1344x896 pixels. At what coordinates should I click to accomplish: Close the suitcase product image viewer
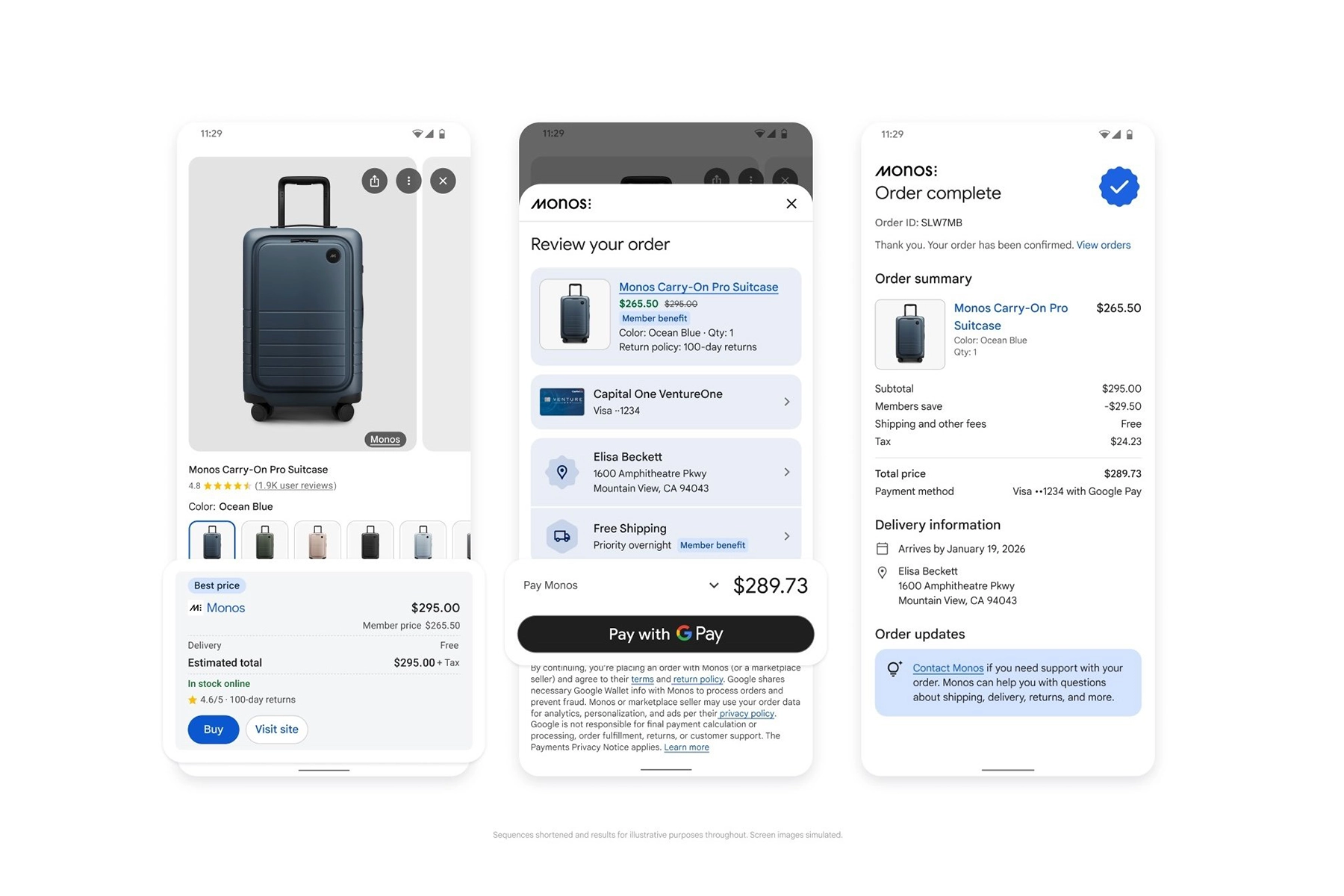point(443,181)
